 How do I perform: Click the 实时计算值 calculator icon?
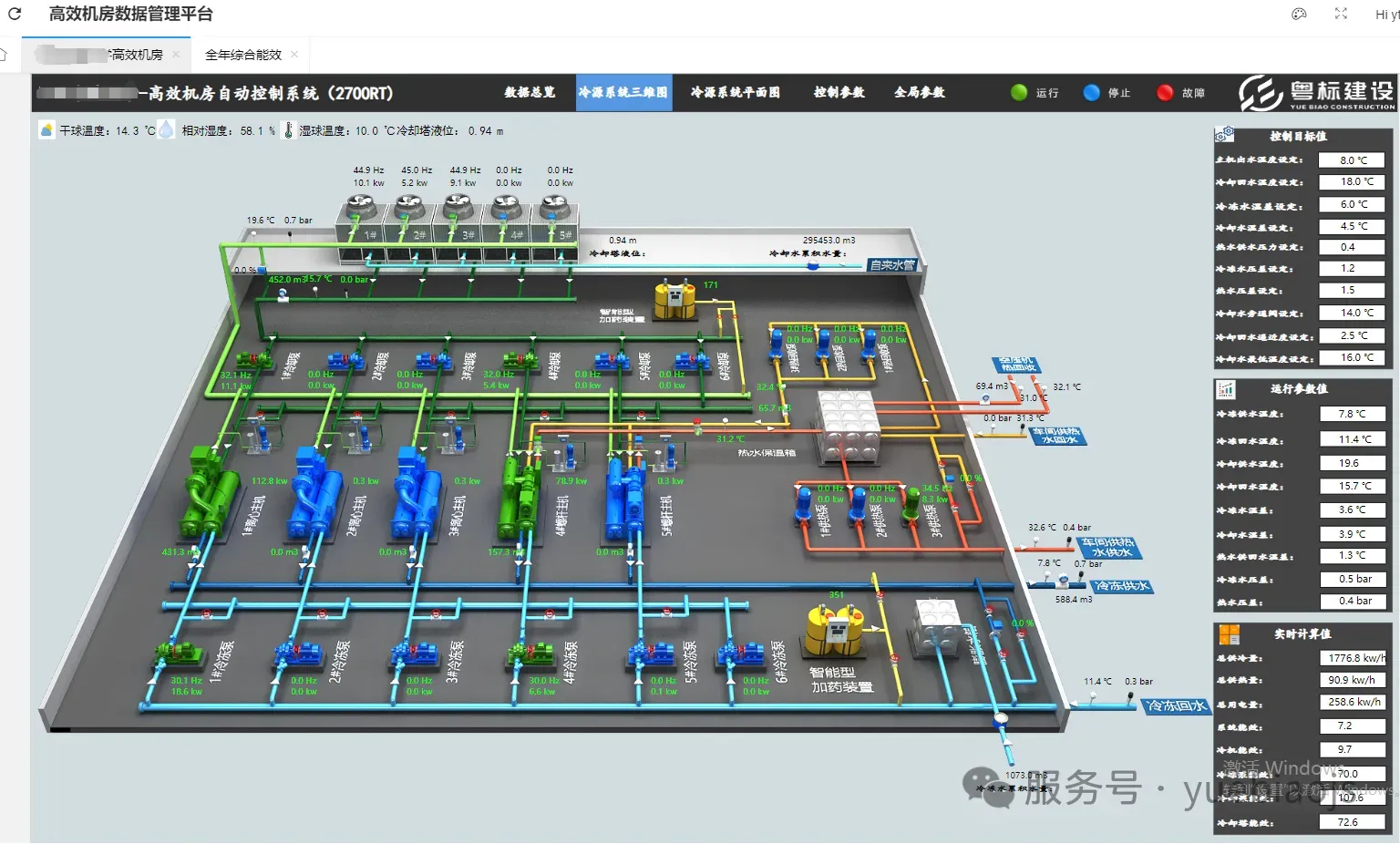pyautogui.click(x=1230, y=633)
